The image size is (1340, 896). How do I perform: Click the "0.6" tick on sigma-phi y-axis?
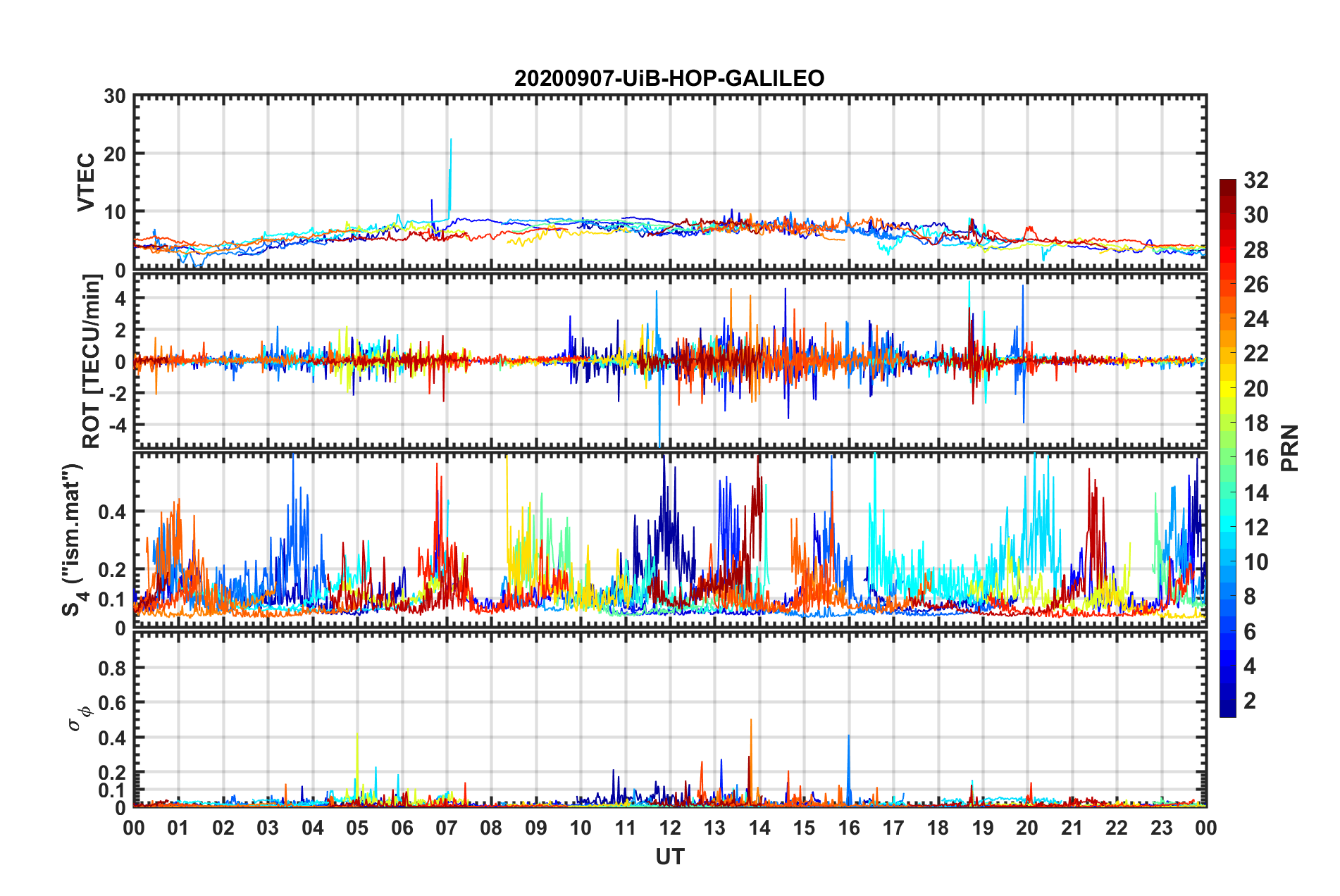click(x=111, y=702)
